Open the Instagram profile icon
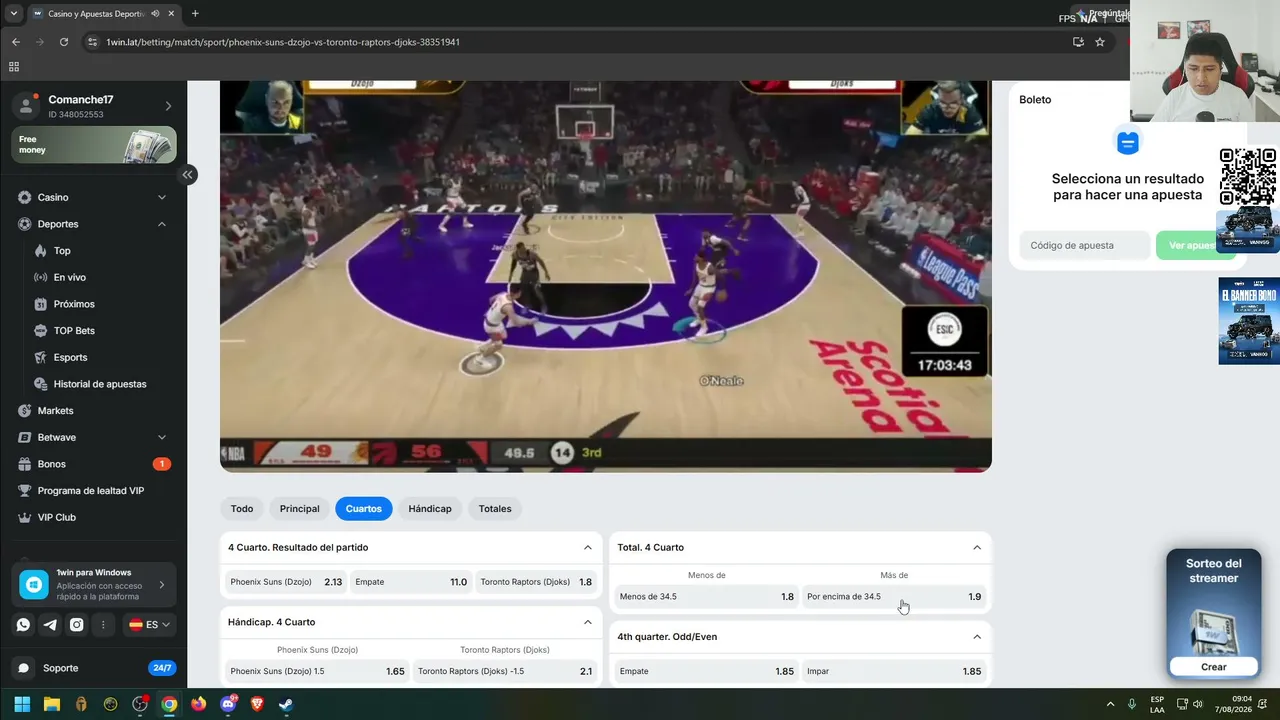The width and height of the screenshot is (1280, 720). tap(76, 625)
